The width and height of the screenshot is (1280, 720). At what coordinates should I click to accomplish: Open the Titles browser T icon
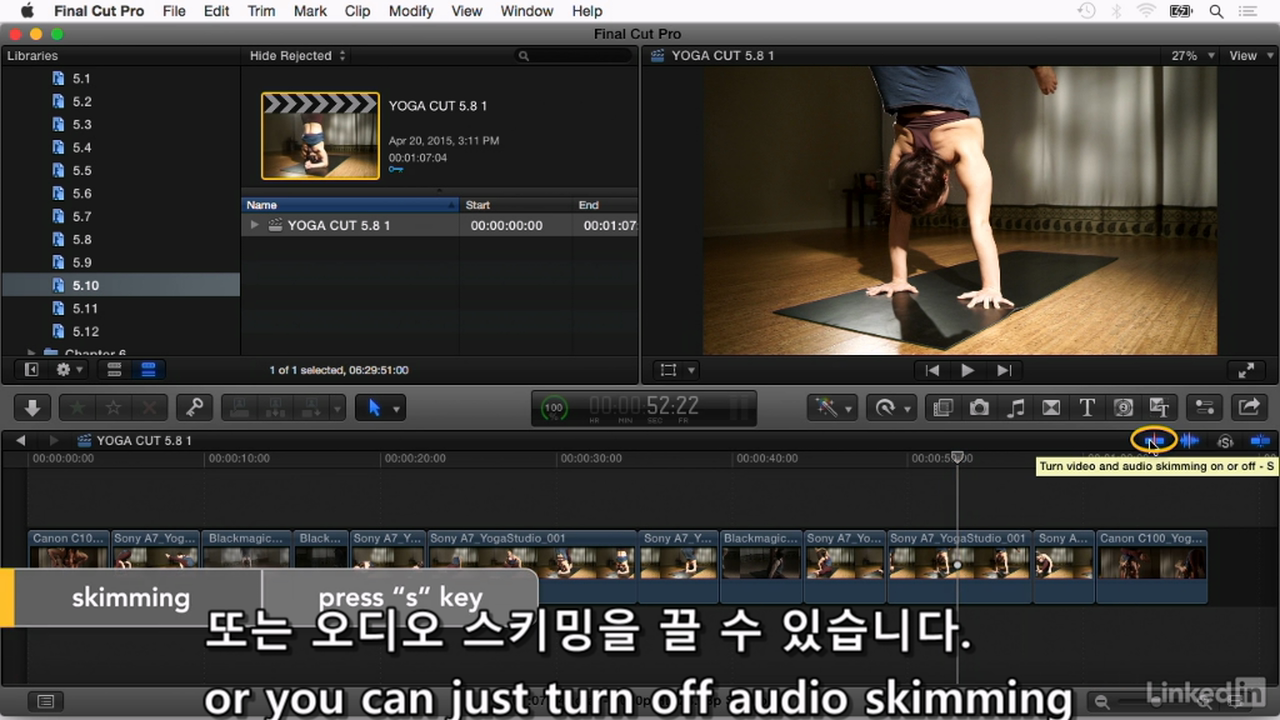pos(1087,408)
